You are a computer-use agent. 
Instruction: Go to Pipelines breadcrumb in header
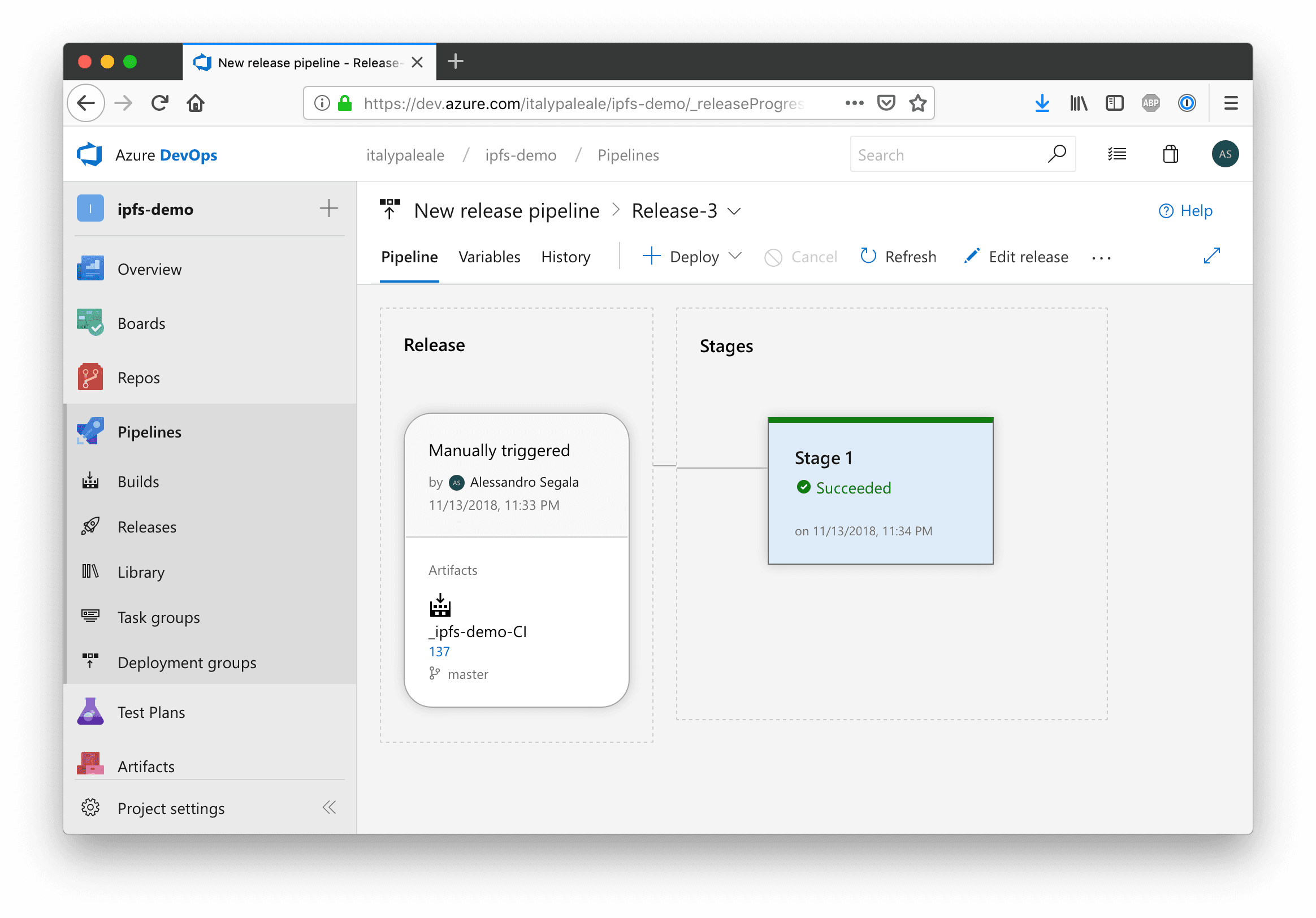[x=628, y=155]
